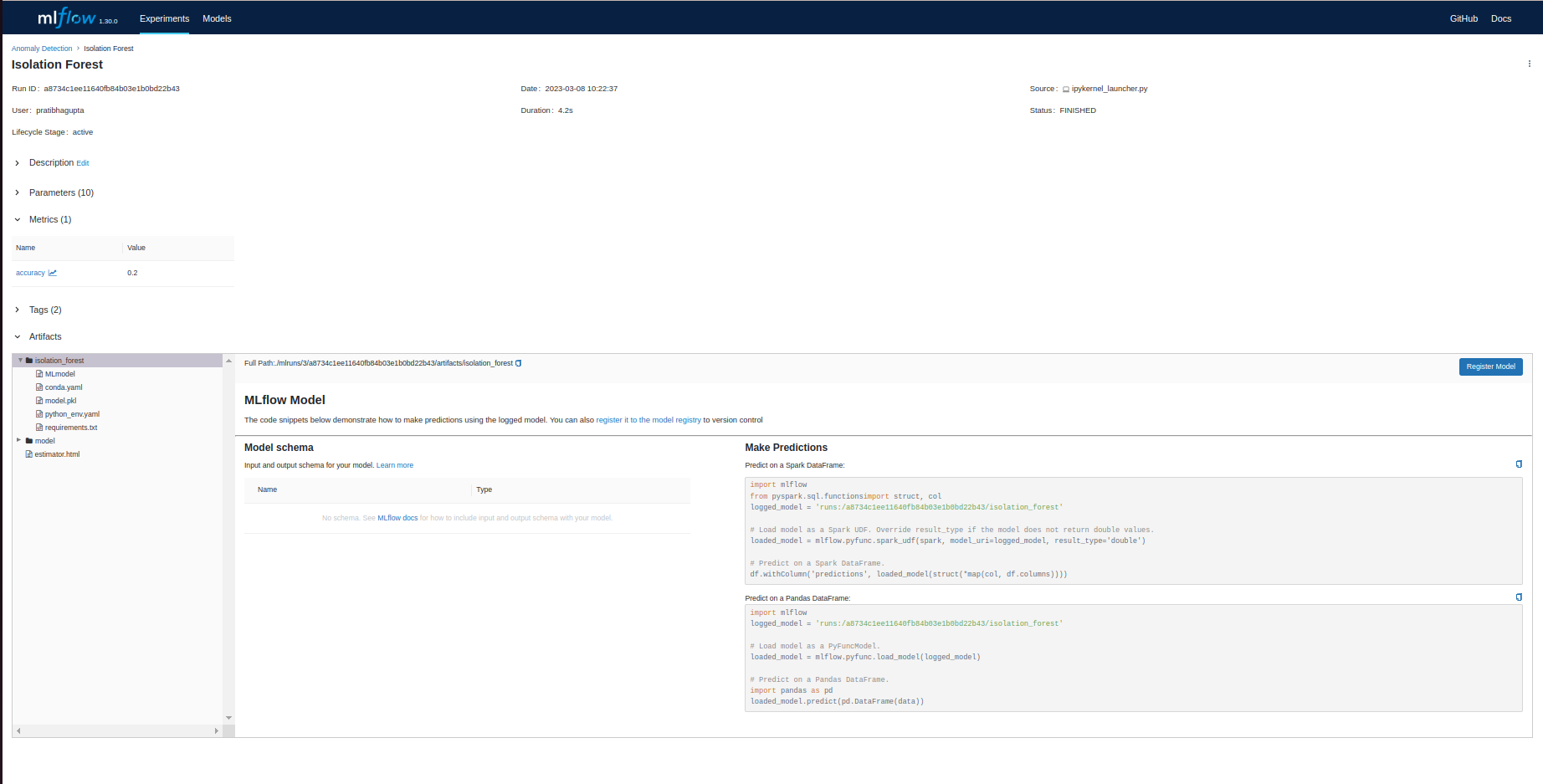Click accuracy value 0.2

132,273
